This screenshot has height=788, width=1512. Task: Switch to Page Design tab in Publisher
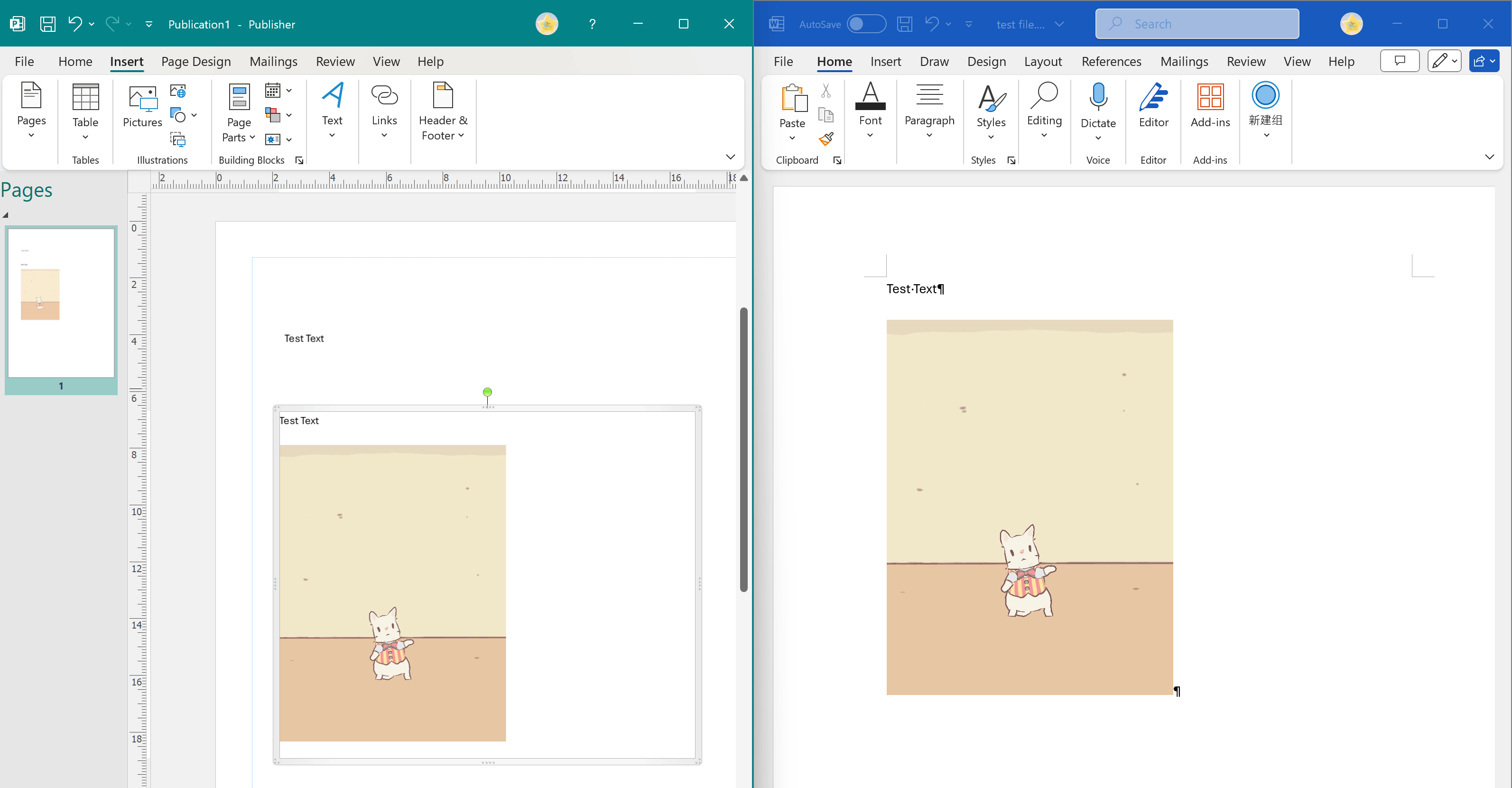pyautogui.click(x=196, y=62)
